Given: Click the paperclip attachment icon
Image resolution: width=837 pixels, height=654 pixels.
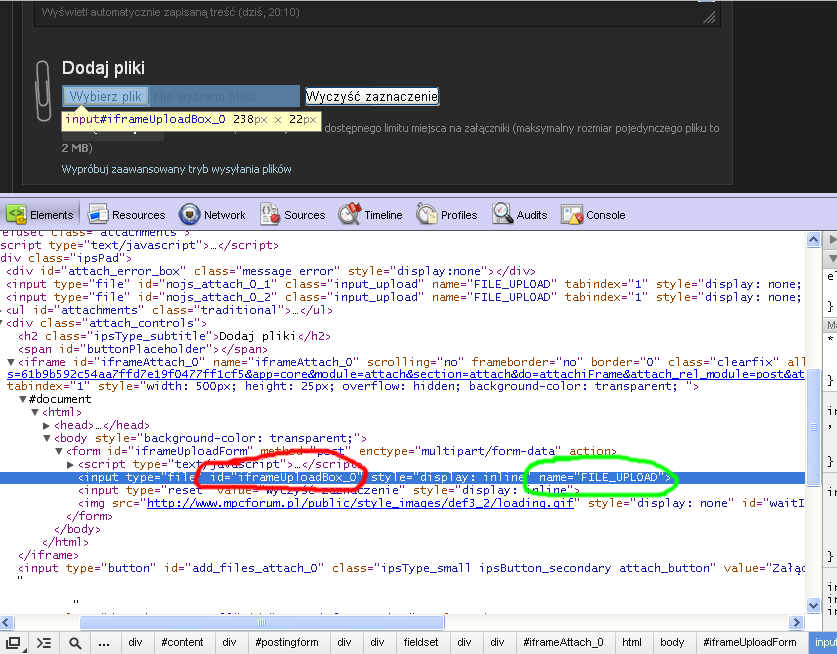Looking at the screenshot, I should pos(43,91).
